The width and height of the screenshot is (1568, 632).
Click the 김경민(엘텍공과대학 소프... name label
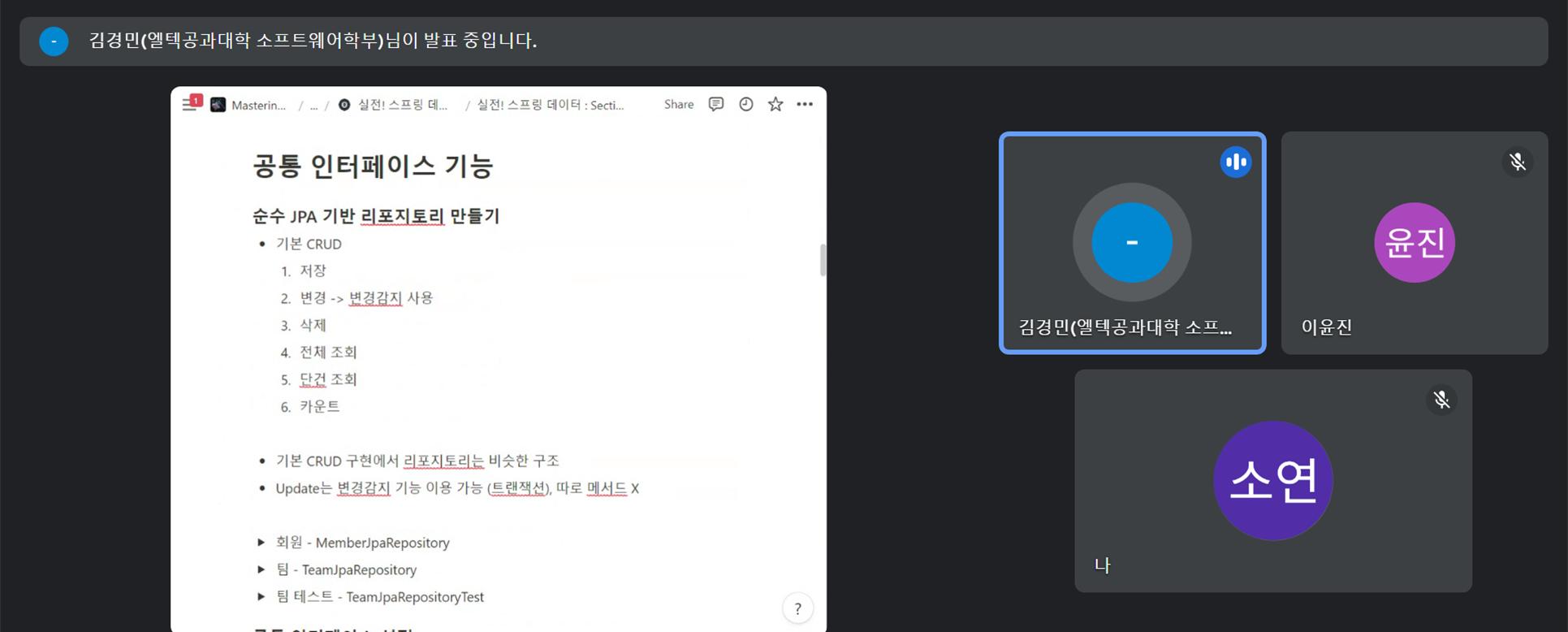point(1125,327)
